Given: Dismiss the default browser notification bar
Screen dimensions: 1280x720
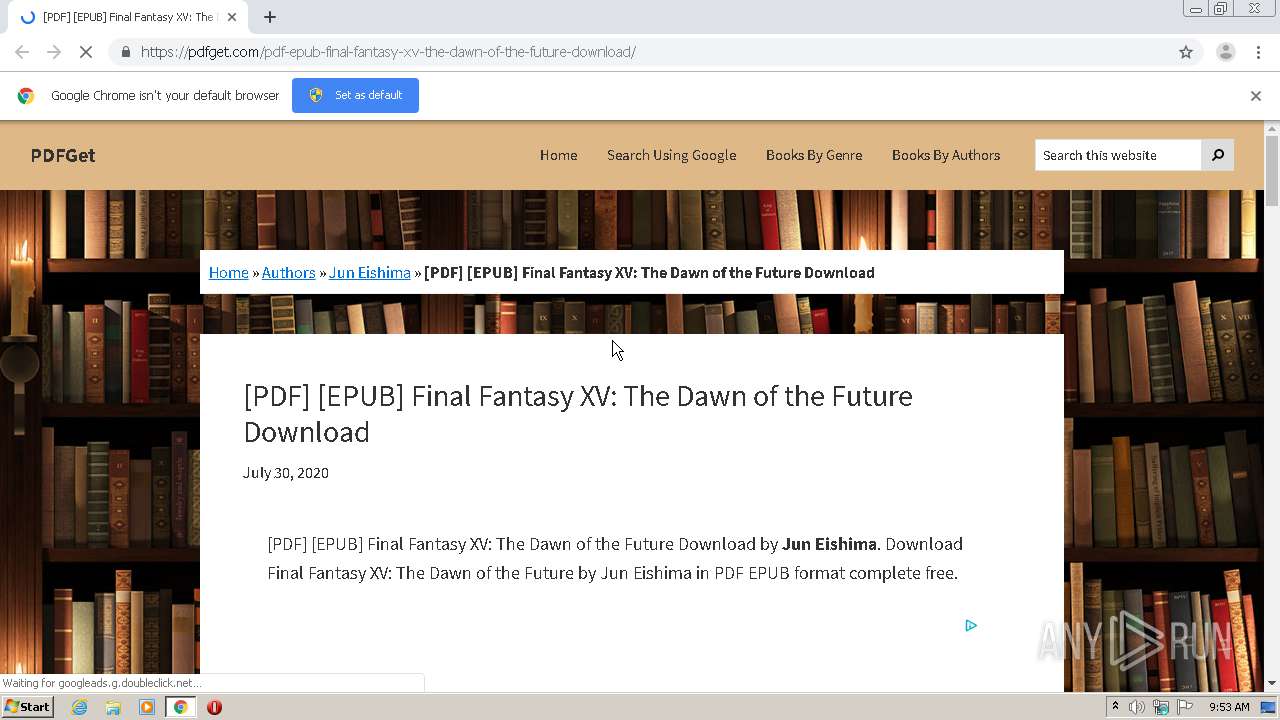Looking at the screenshot, I should pos(1256,96).
